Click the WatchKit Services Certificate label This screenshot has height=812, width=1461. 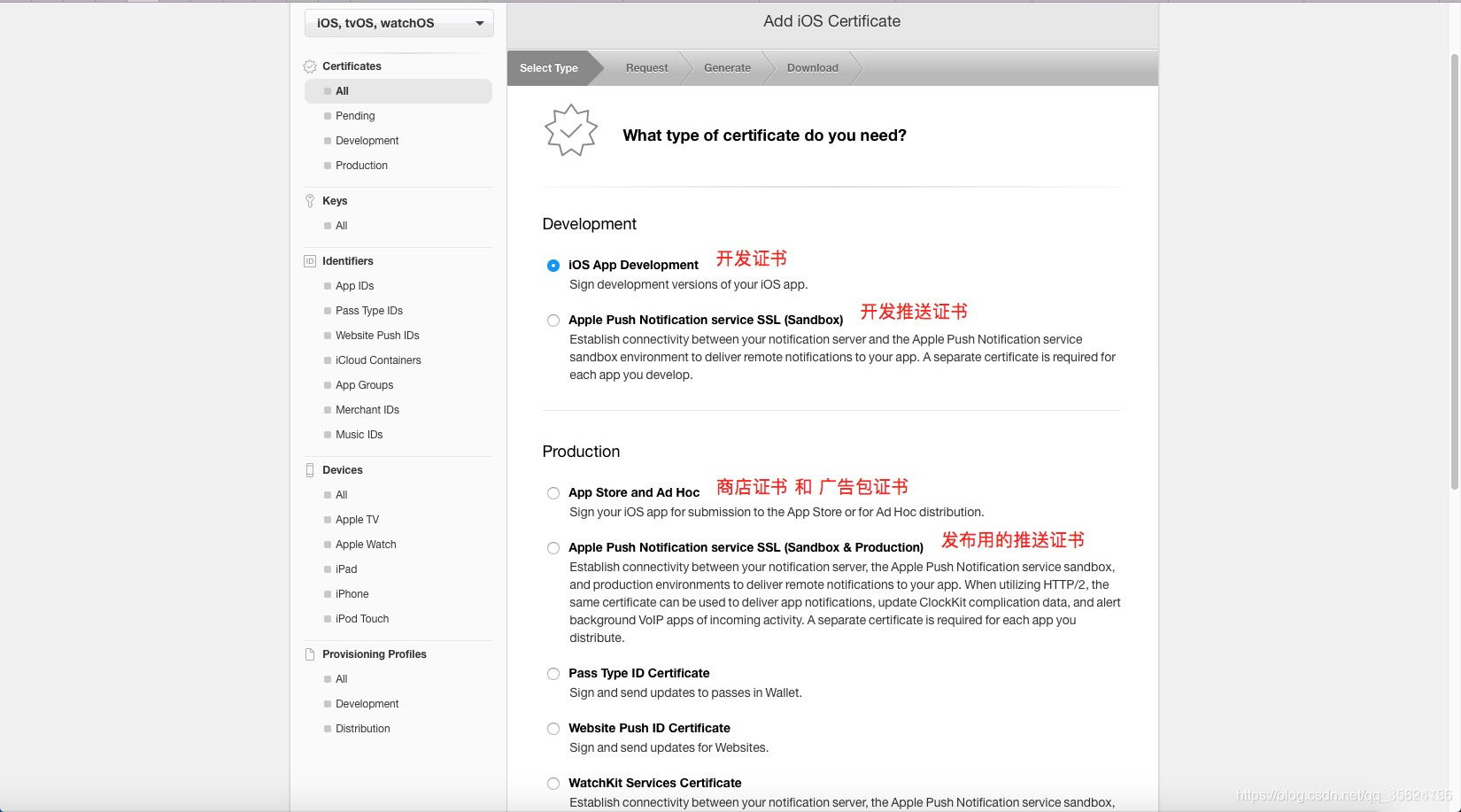[655, 783]
